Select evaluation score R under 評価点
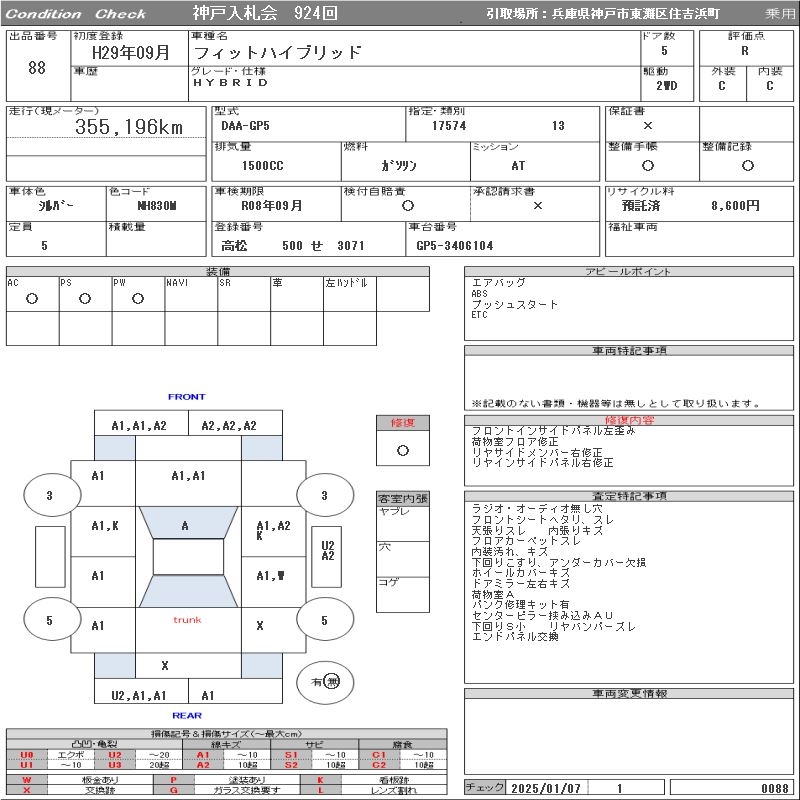The width and height of the screenshot is (800, 800). tap(745, 51)
